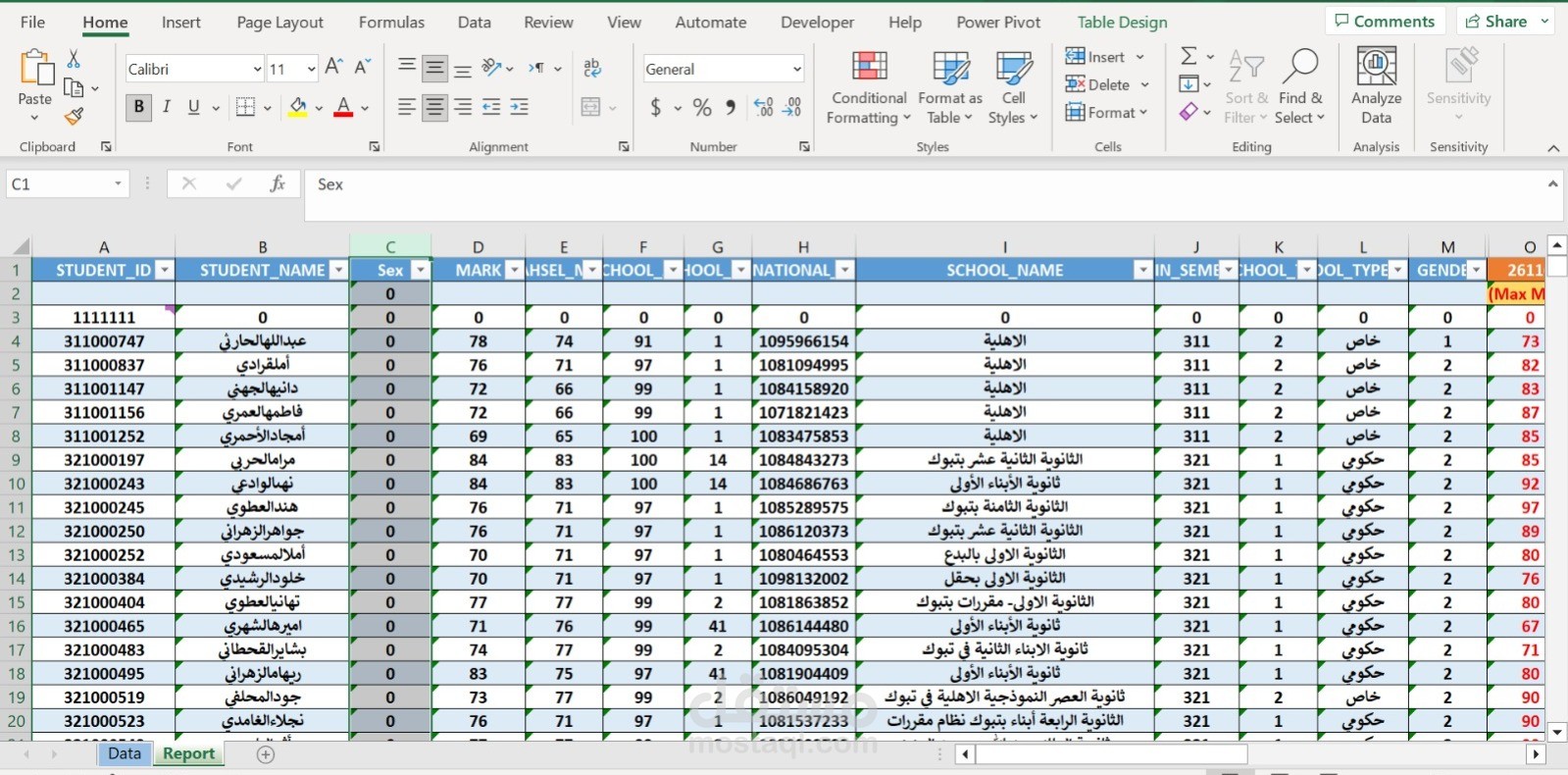This screenshot has width=1568, height=775.
Task: Open Sex column filter dropdown
Action: pyautogui.click(x=420, y=270)
